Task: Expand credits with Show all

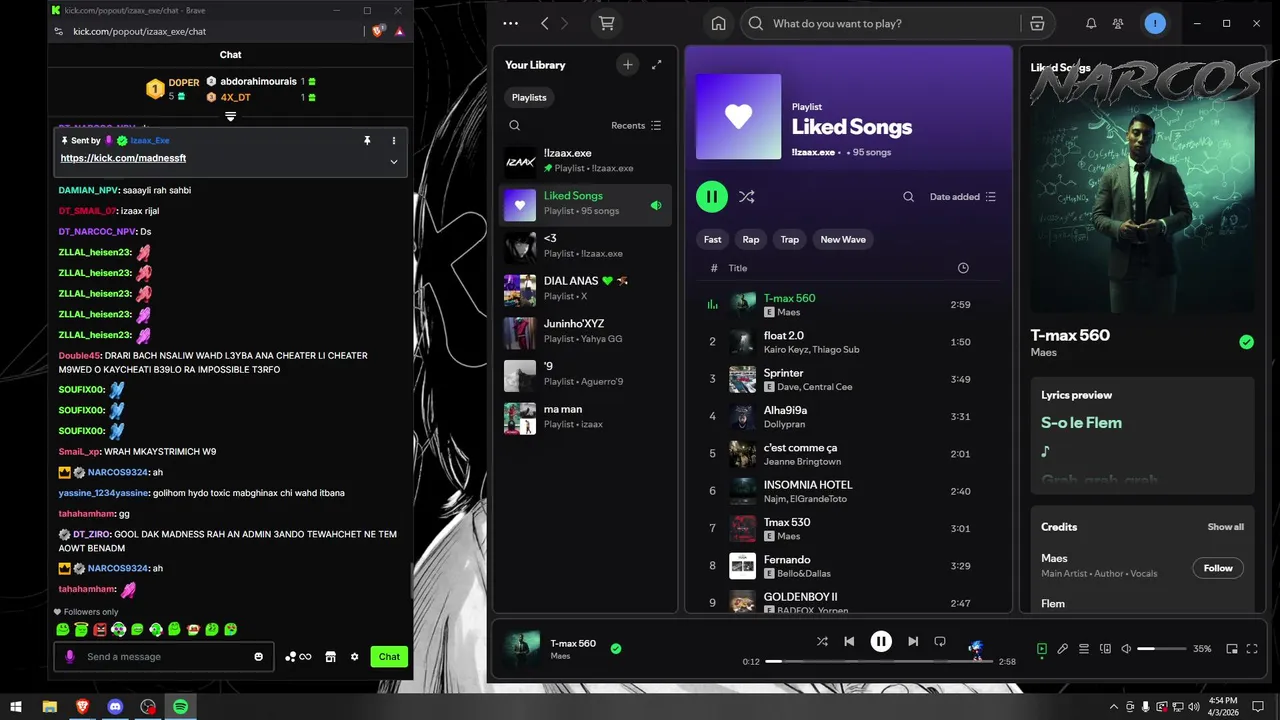Action: click(x=1225, y=527)
